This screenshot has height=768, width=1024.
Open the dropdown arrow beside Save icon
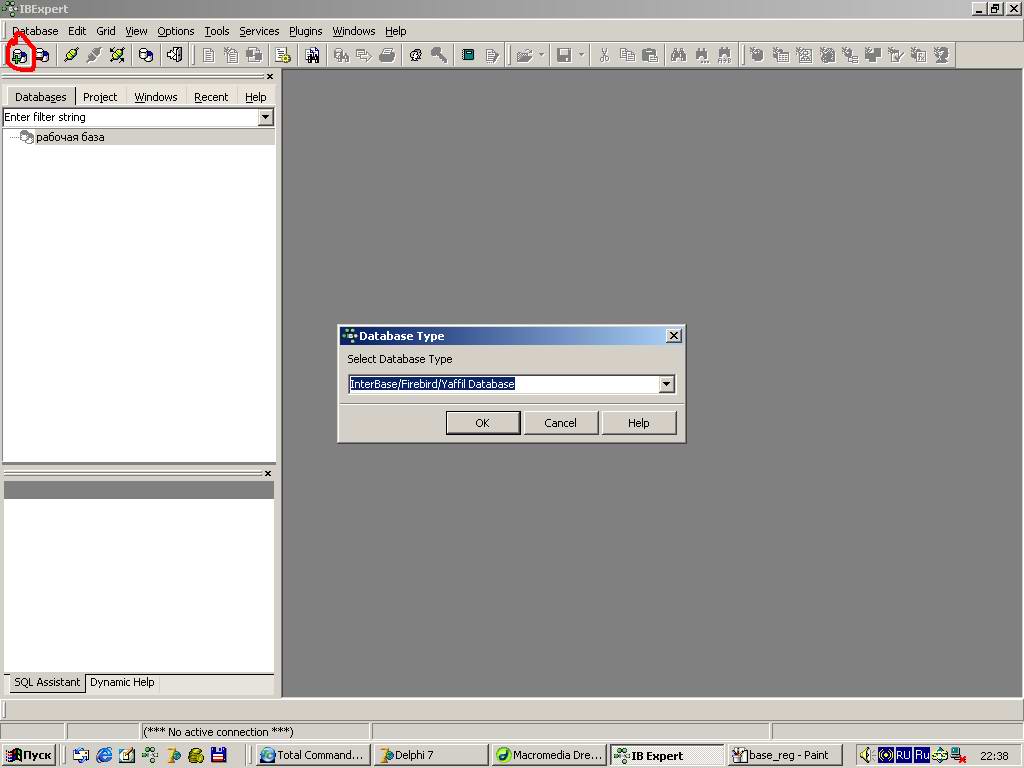click(x=581, y=56)
